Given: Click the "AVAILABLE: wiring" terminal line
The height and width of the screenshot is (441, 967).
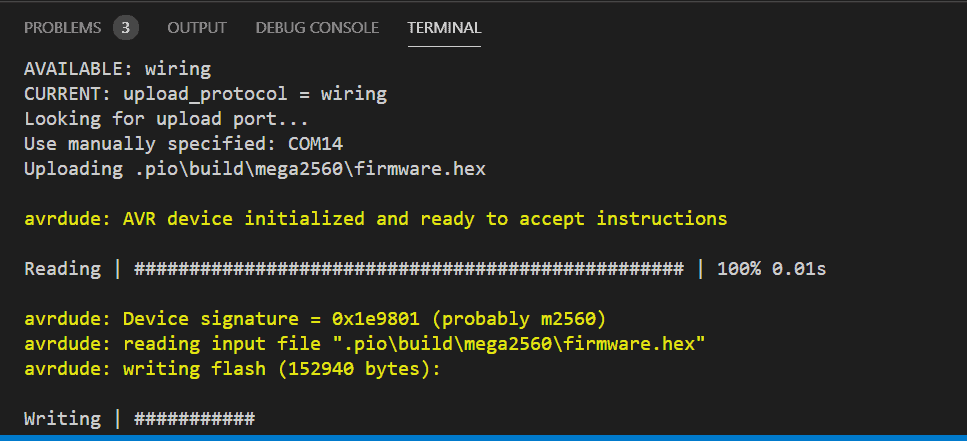Looking at the screenshot, I should (x=117, y=69).
